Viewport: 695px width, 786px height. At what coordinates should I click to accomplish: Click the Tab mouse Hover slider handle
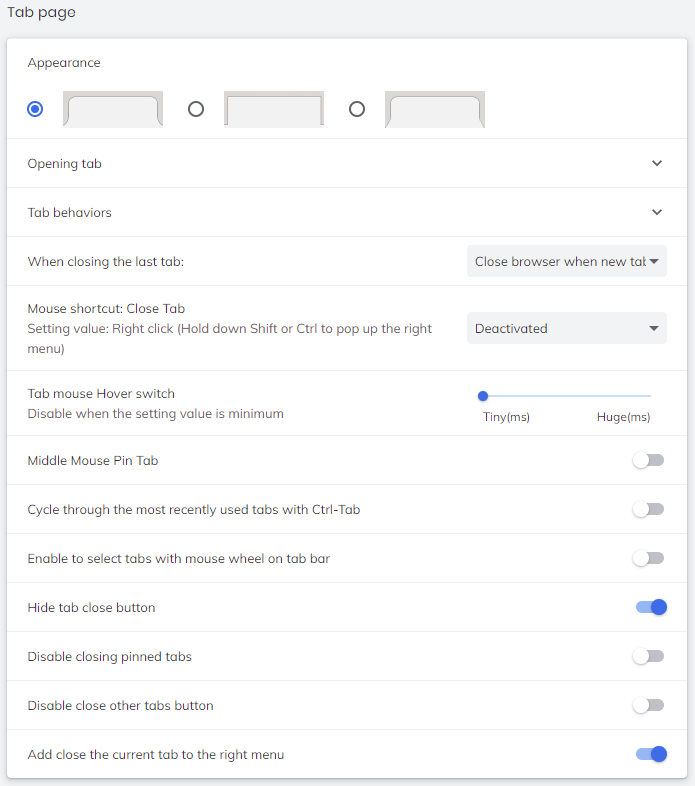(x=483, y=396)
